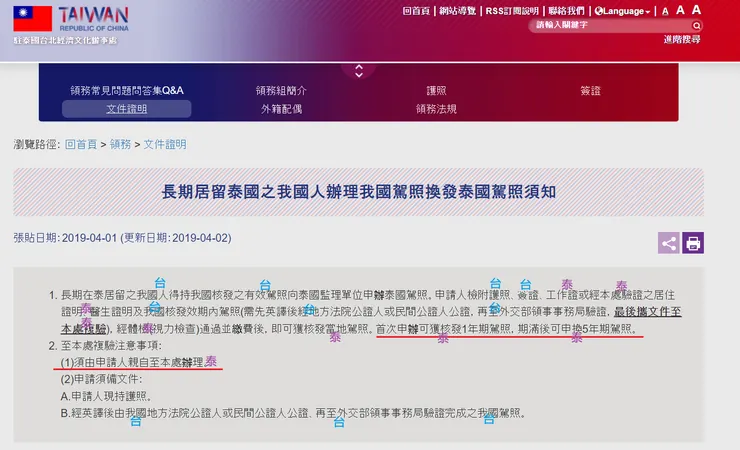Select the 文件證明 menu item
740x450 pixels.
coord(126,109)
